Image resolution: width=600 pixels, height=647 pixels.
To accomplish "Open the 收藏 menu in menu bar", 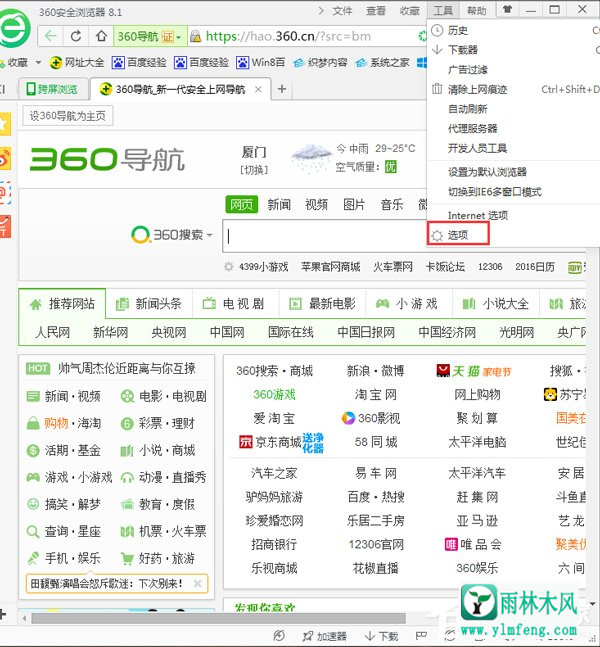I will click(409, 10).
